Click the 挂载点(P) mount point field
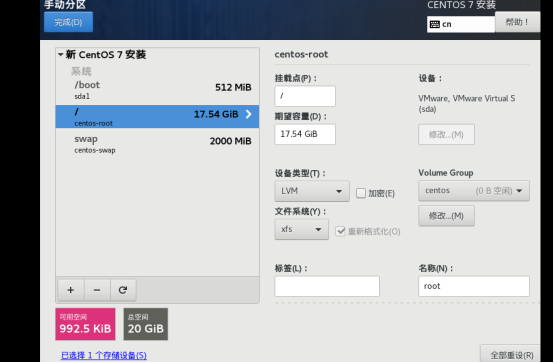Viewport: 554px width, 363px height. (x=305, y=96)
